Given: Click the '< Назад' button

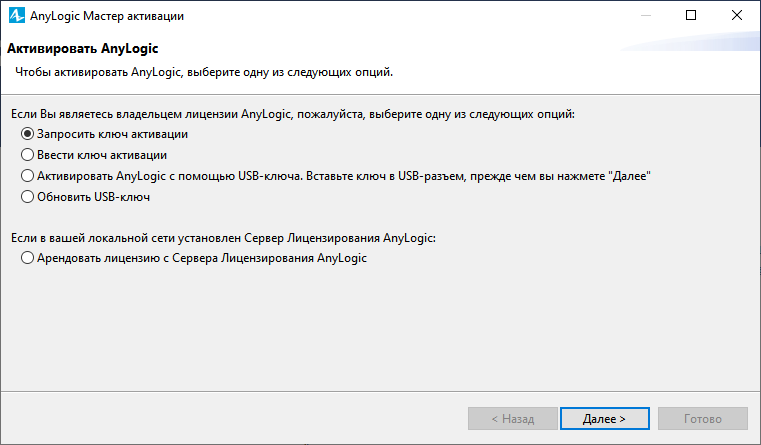Looking at the screenshot, I should click(513, 418).
